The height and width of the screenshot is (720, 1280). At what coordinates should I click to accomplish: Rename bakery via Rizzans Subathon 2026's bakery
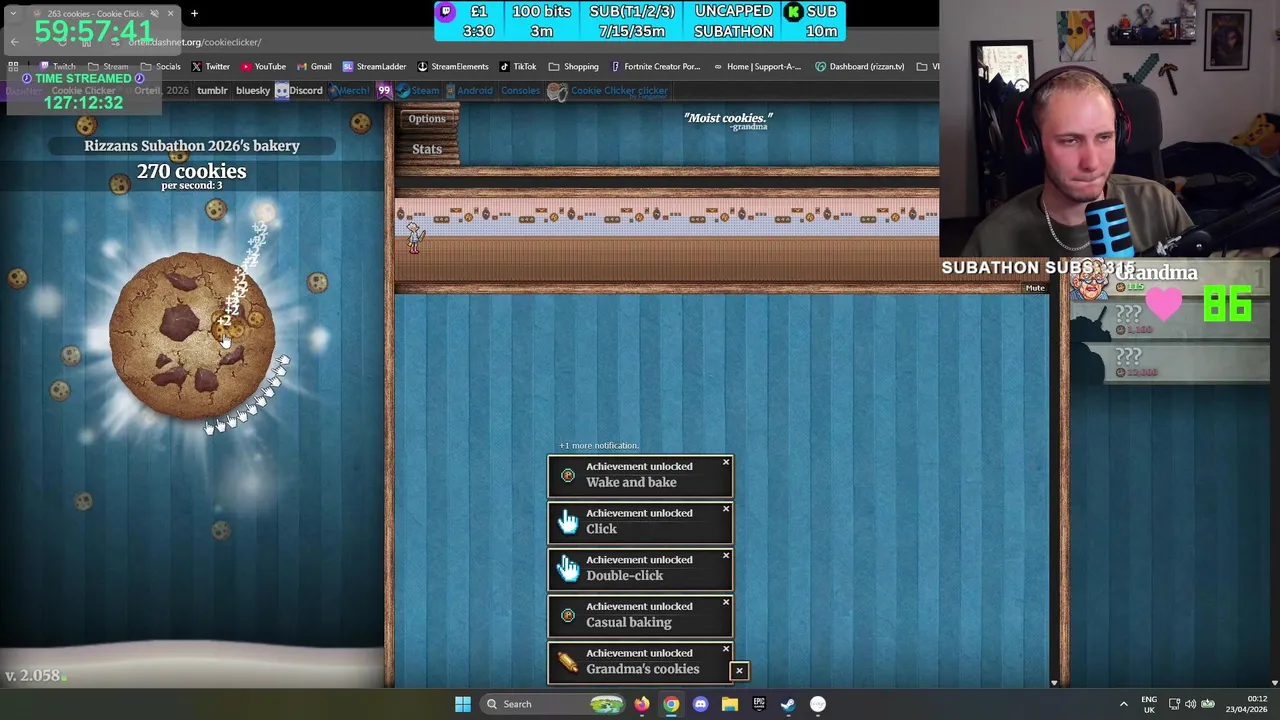[192, 146]
